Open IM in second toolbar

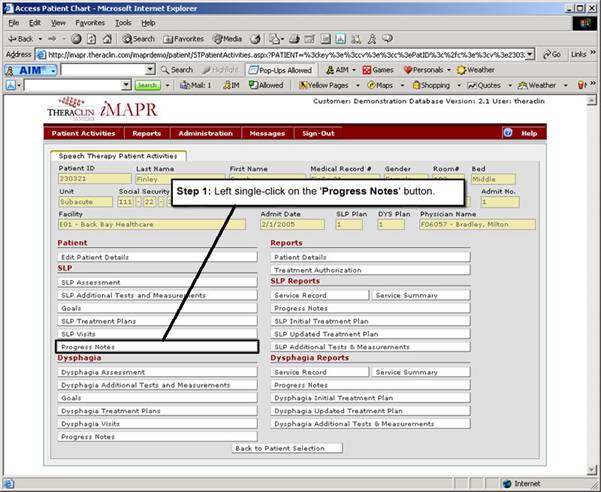pyautogui.click(x=232, y=85)
